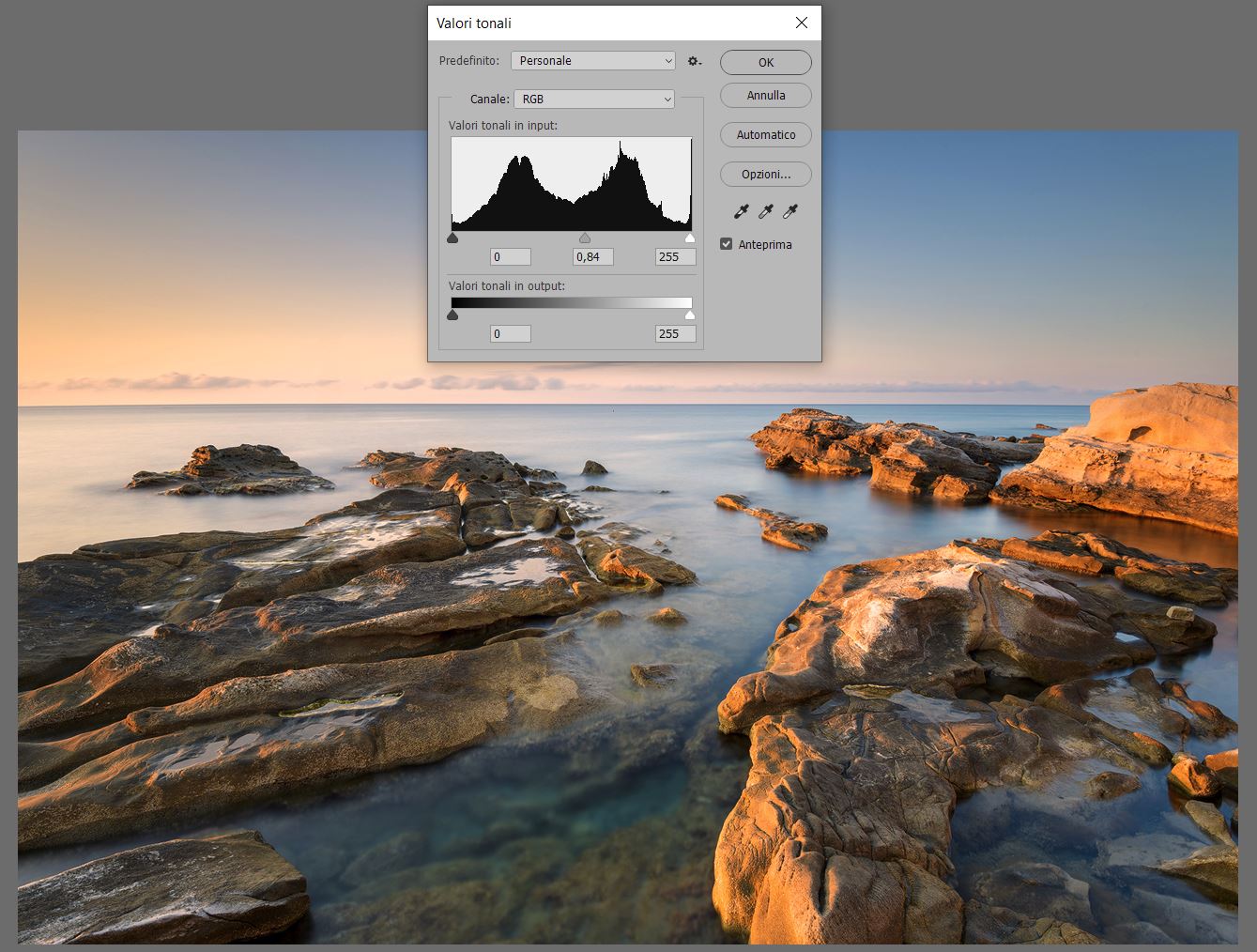Open the Canale RGB dropdown

[593, 99]
